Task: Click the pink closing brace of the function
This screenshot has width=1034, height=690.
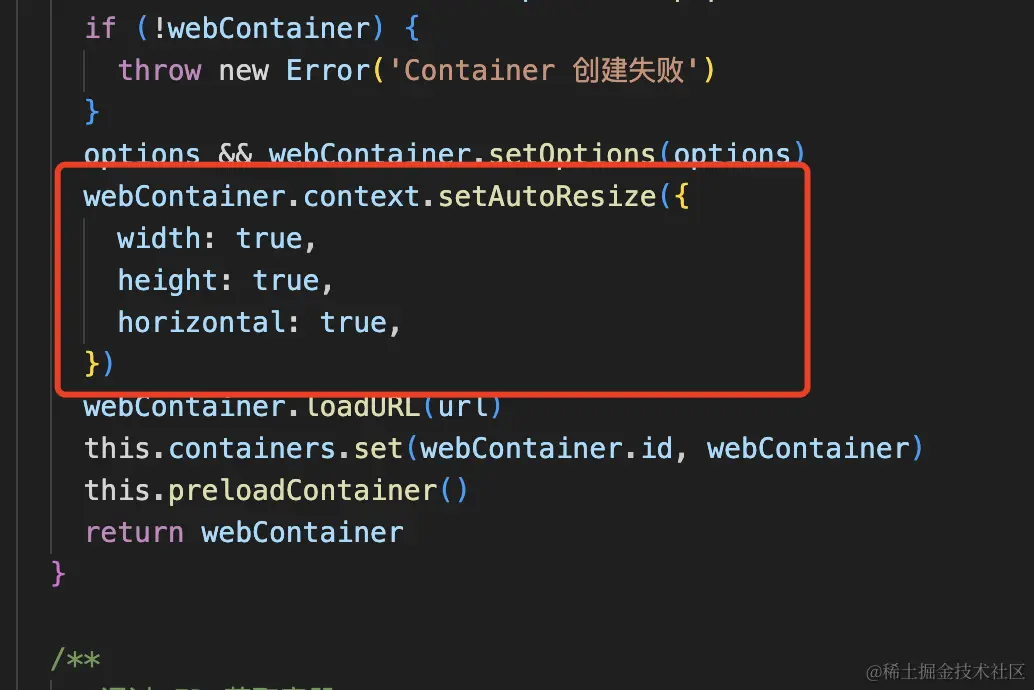Action: [58, 573]
